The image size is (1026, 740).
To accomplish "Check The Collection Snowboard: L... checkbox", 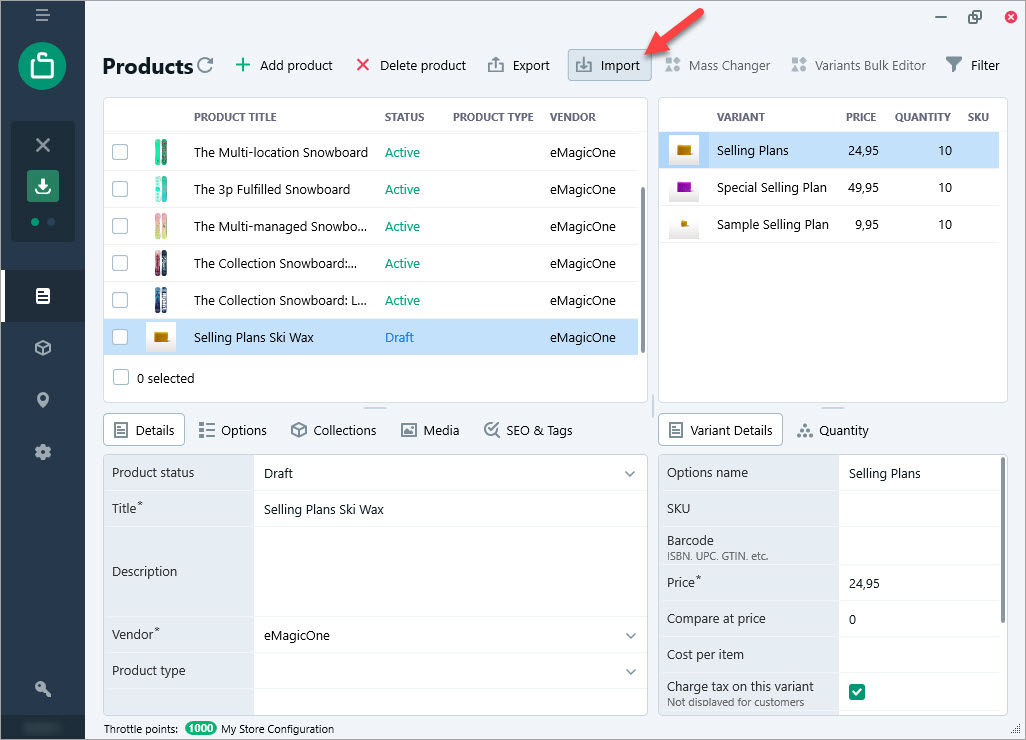I will pos(120,300).
